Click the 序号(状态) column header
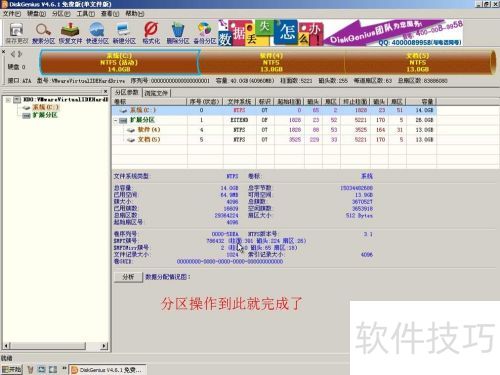This screenshot has height=375, width=500. coord(204,102)
